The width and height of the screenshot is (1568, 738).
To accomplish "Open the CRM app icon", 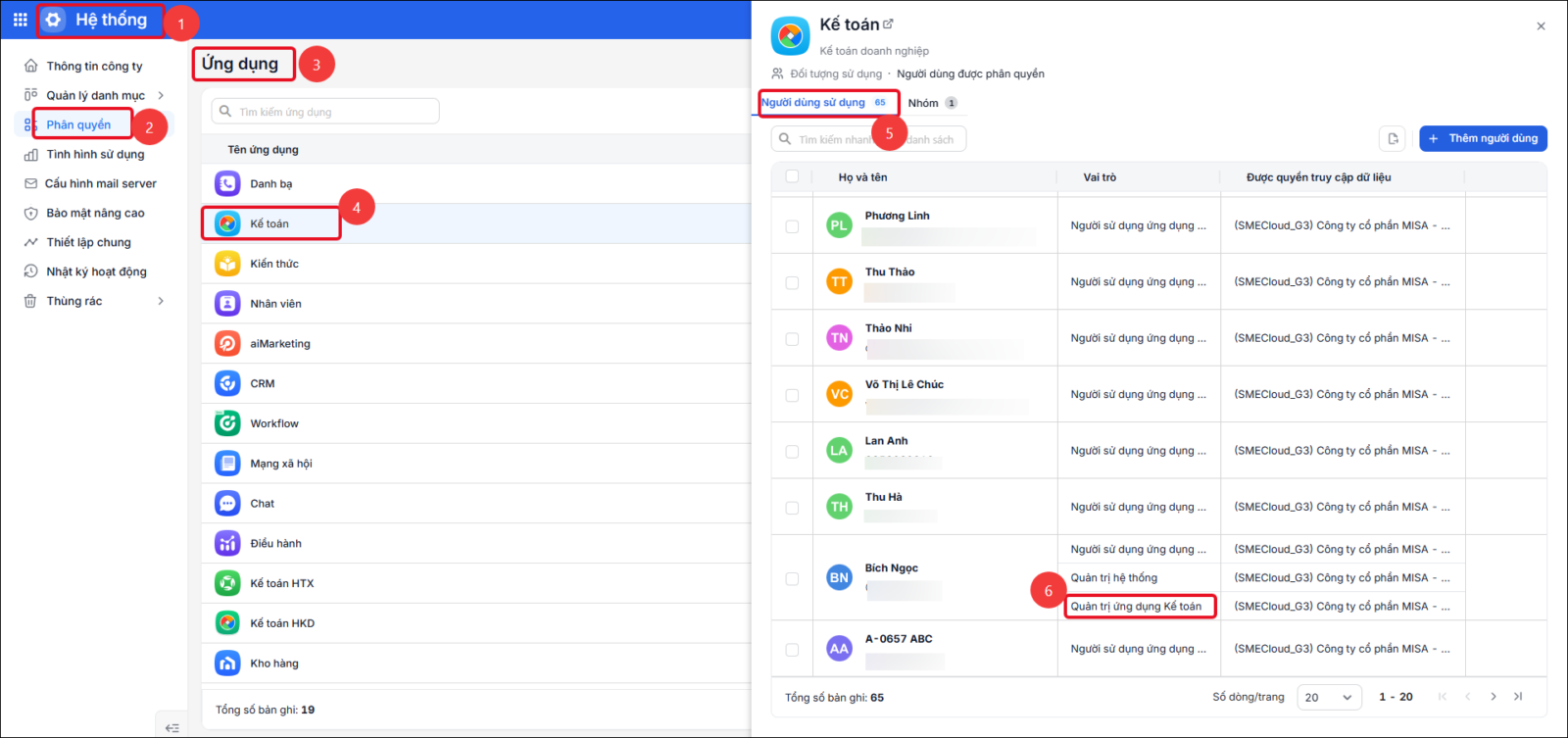I will click(227, 383).
